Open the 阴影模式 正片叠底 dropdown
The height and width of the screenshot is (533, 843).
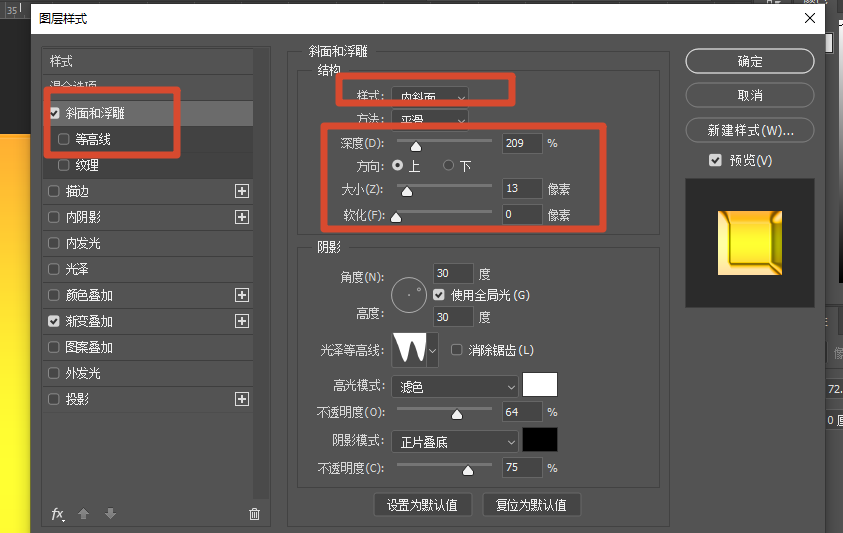coord(455,442)
